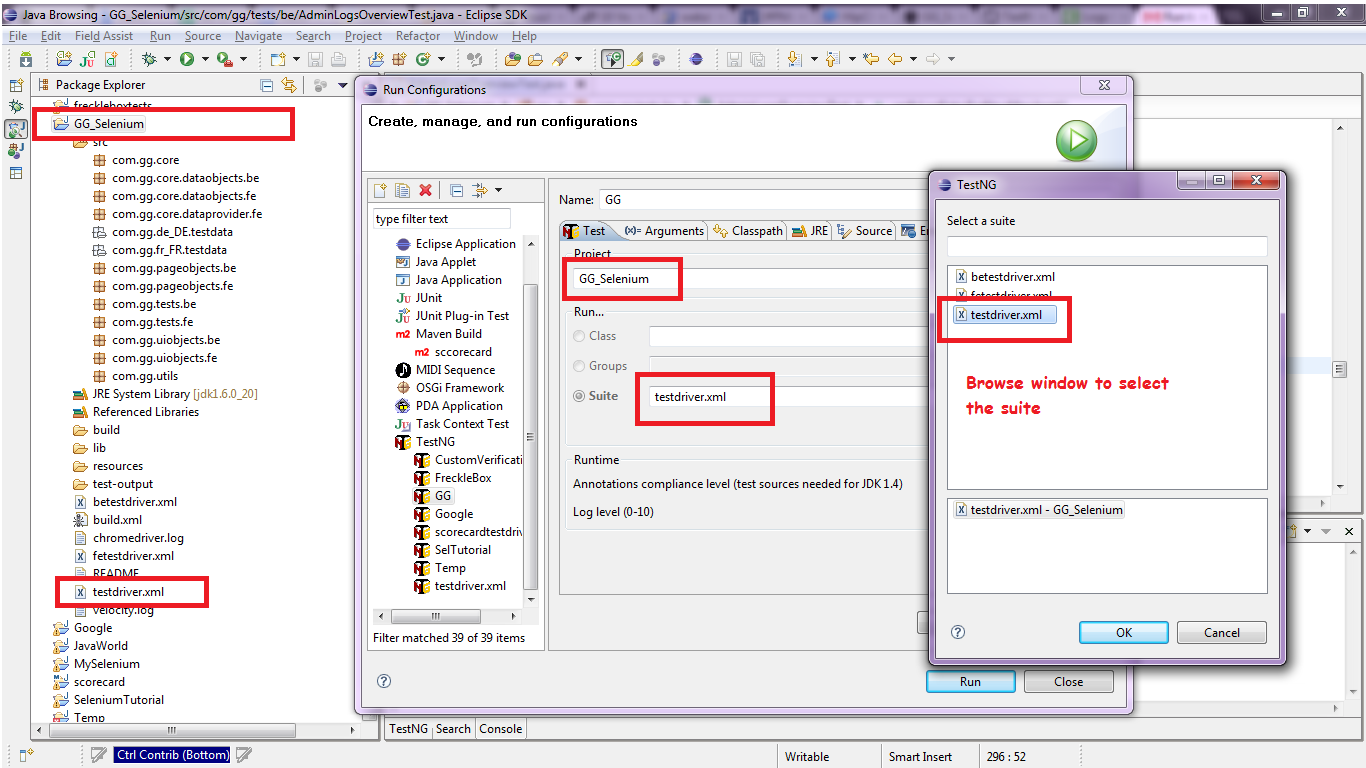Click the Back navigation arrow in main toolbar
Screen dimensions: 1366x768
click(894, 59)
